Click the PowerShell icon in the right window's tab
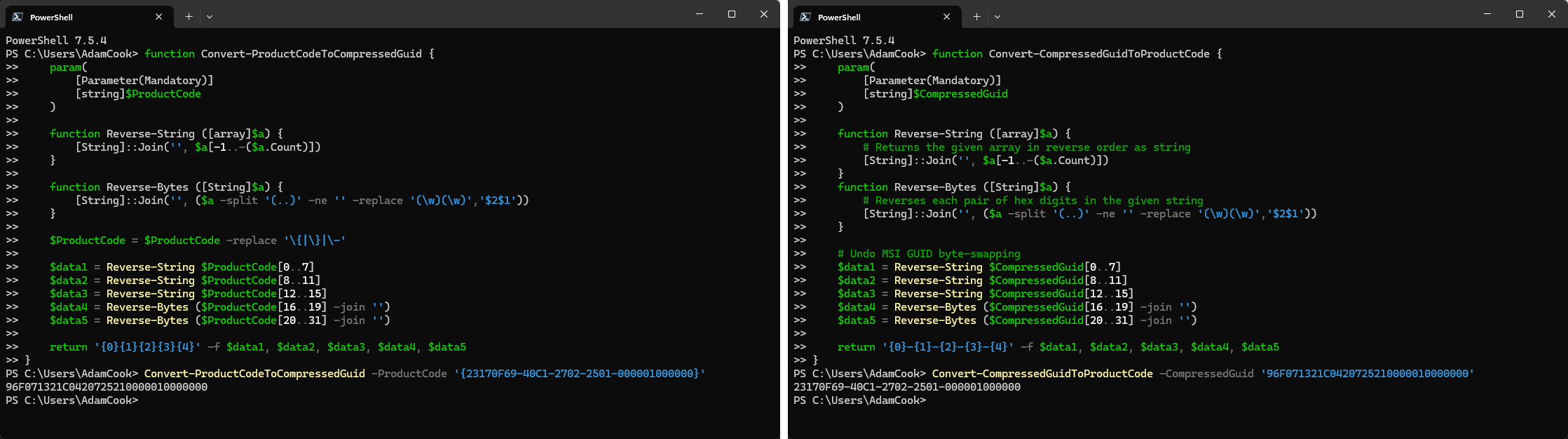 coord(805,17)
